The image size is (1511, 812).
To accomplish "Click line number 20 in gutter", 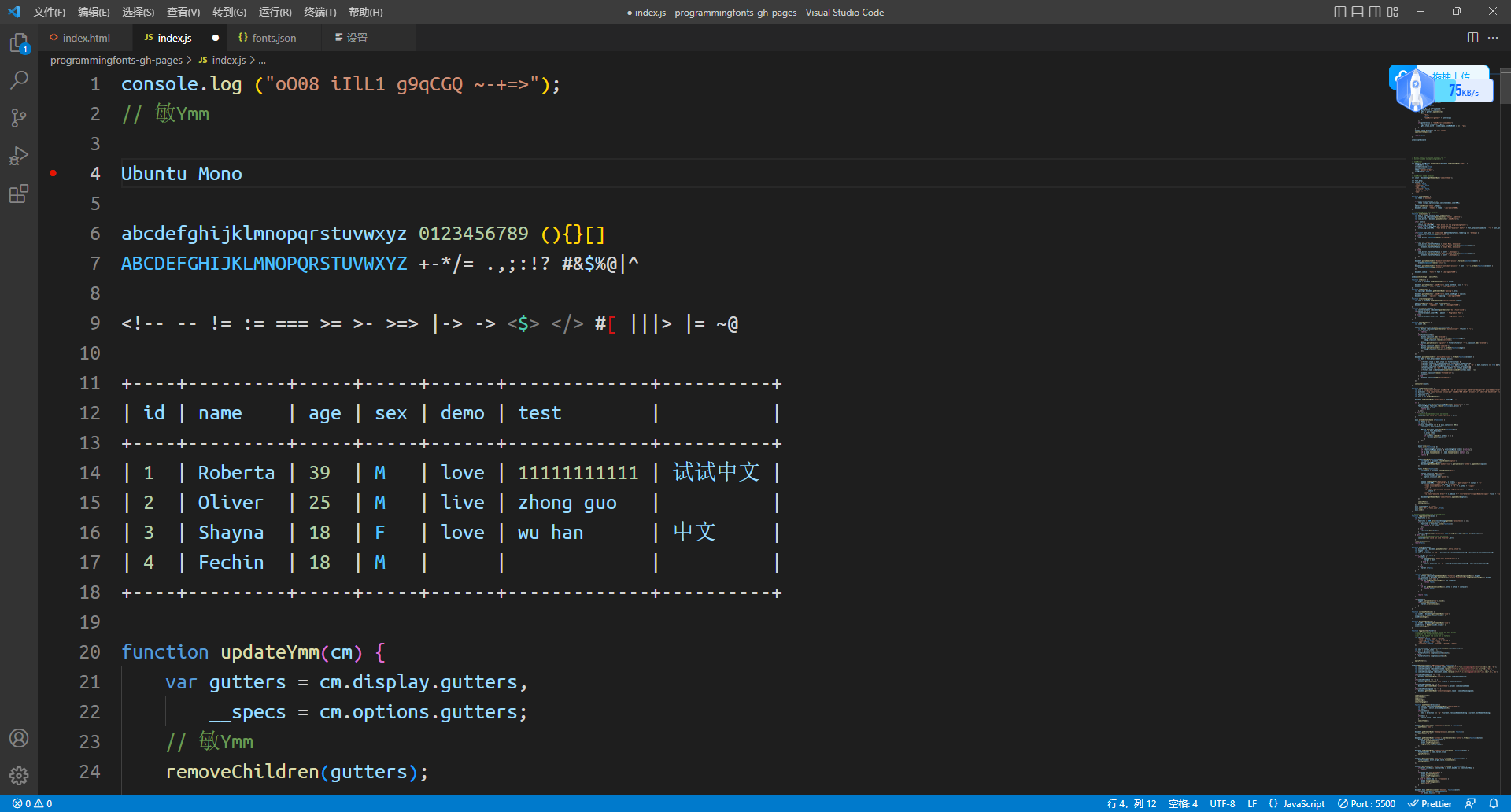I will [90, 651].
